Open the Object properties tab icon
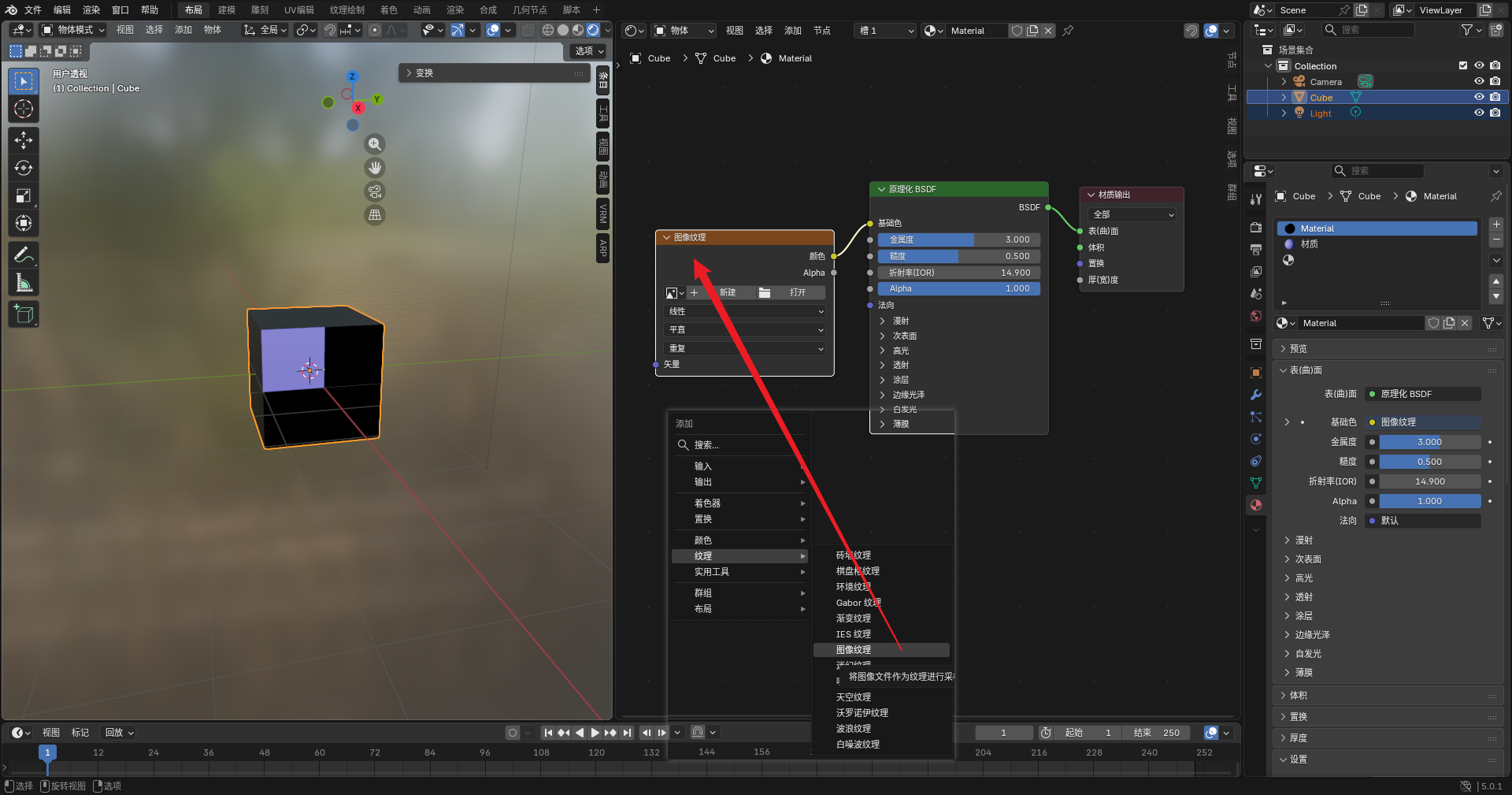 tap(1256, 373)
